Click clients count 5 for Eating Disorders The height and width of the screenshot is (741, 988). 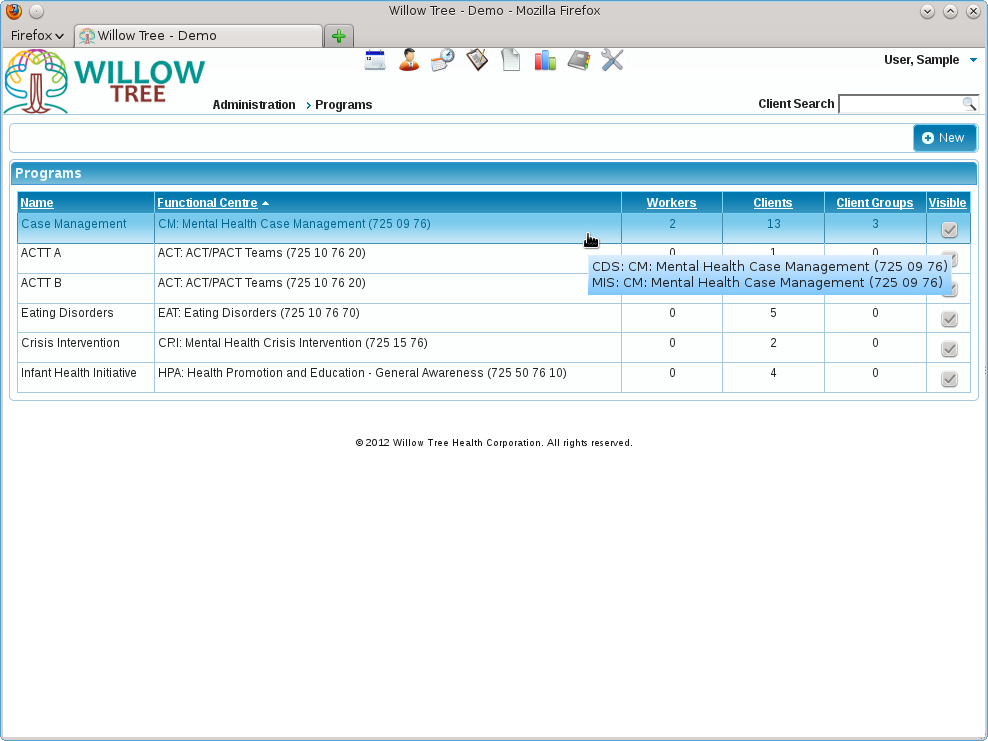(x=773, y=313)
